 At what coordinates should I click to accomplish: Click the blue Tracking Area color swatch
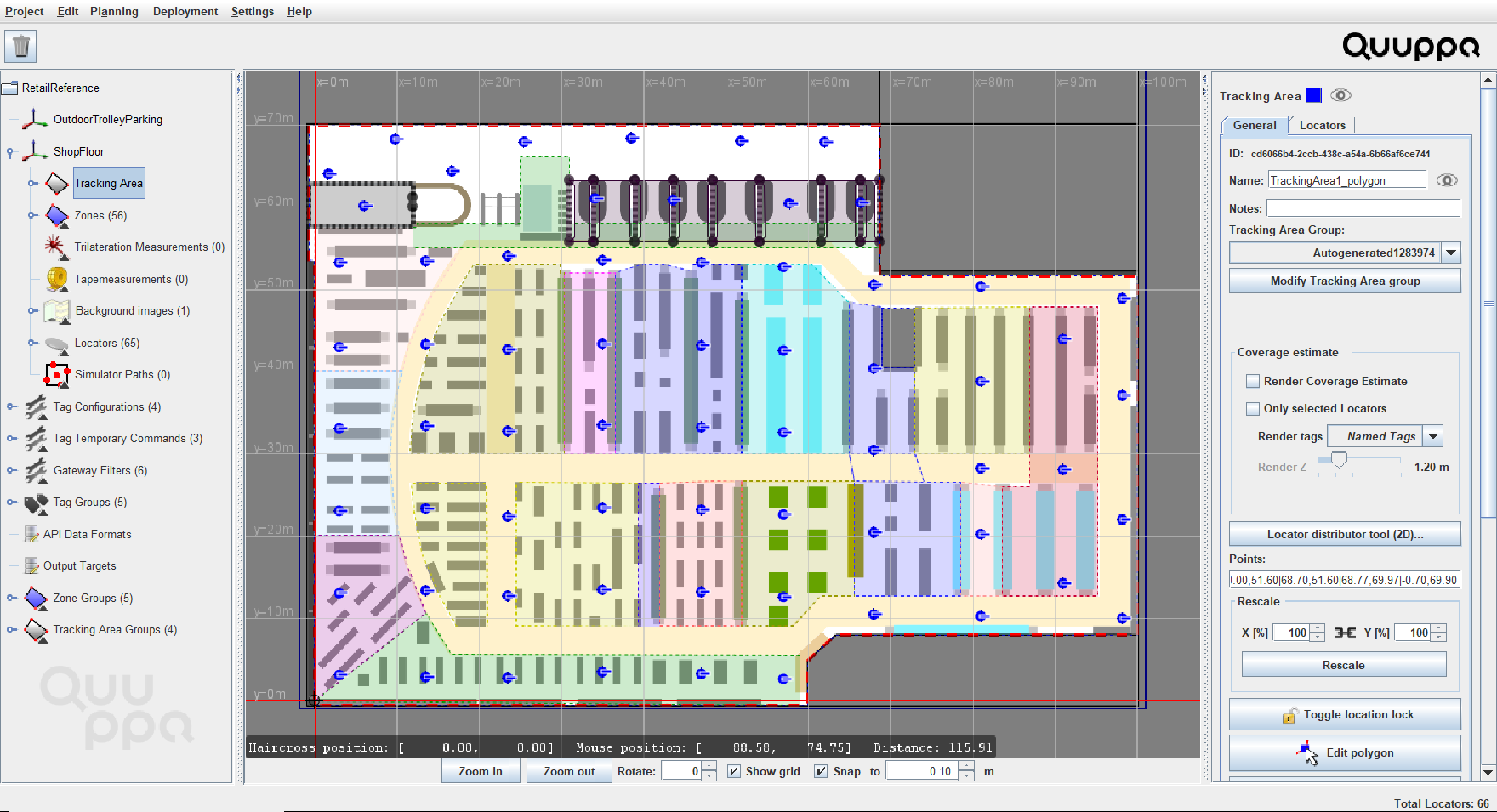click(x=1314, y=95)
